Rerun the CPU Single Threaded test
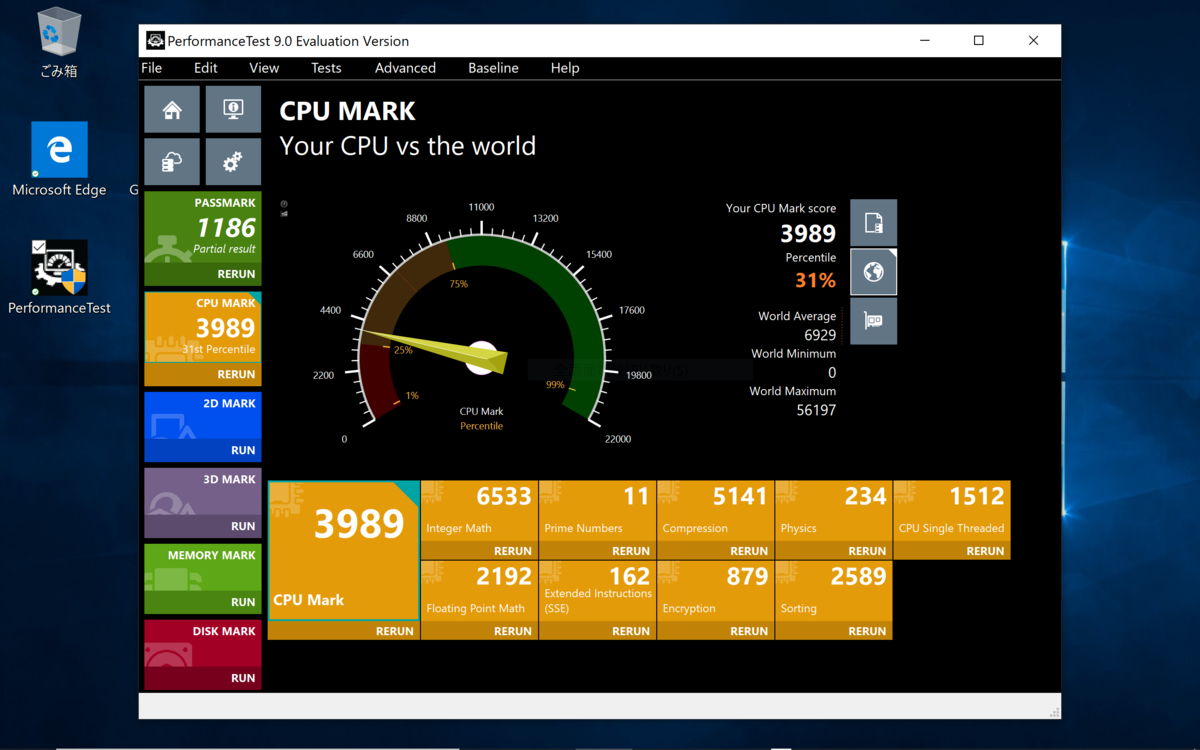The image size is (1200, 750). (985, 551)
